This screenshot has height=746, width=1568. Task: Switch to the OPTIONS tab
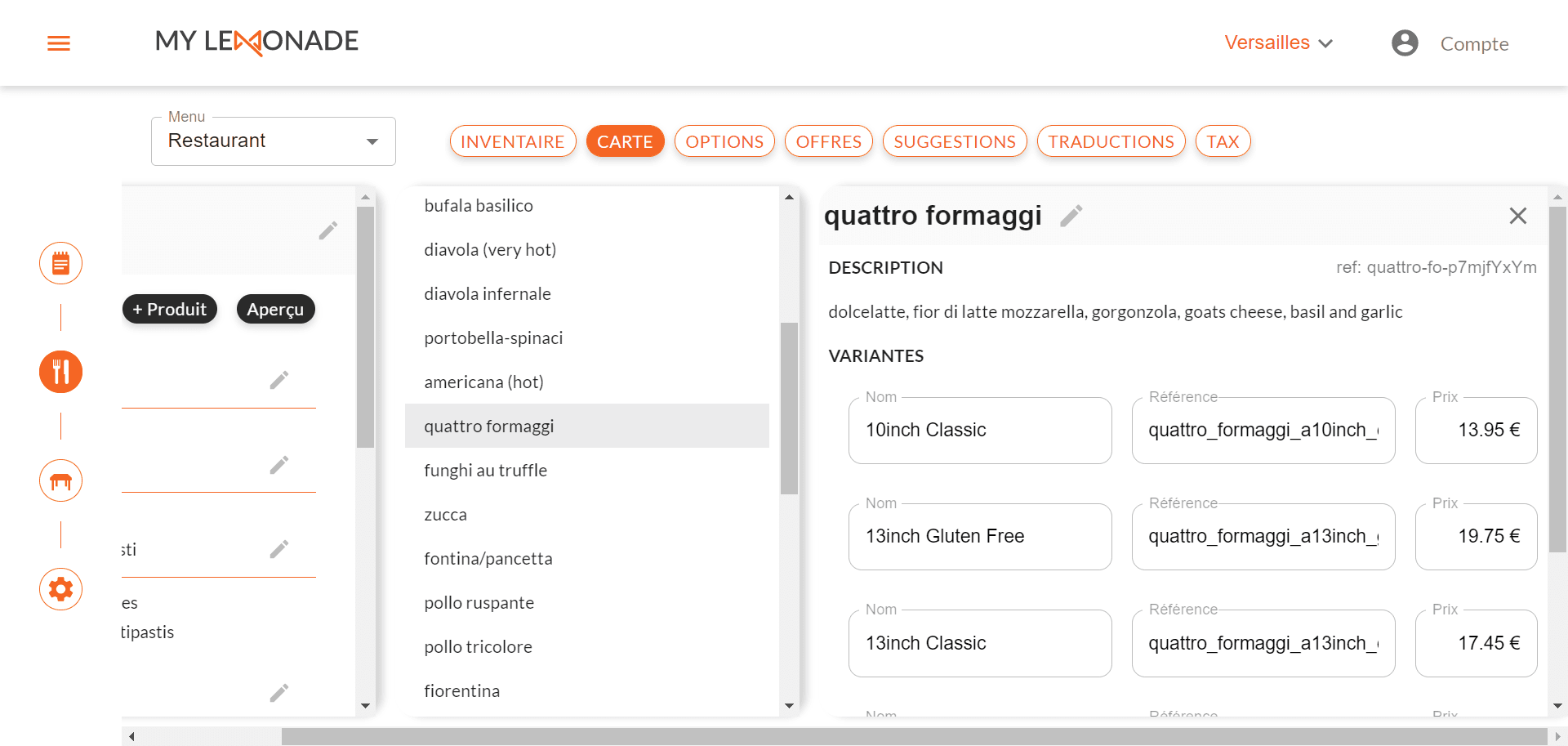[x=724, y=141]
